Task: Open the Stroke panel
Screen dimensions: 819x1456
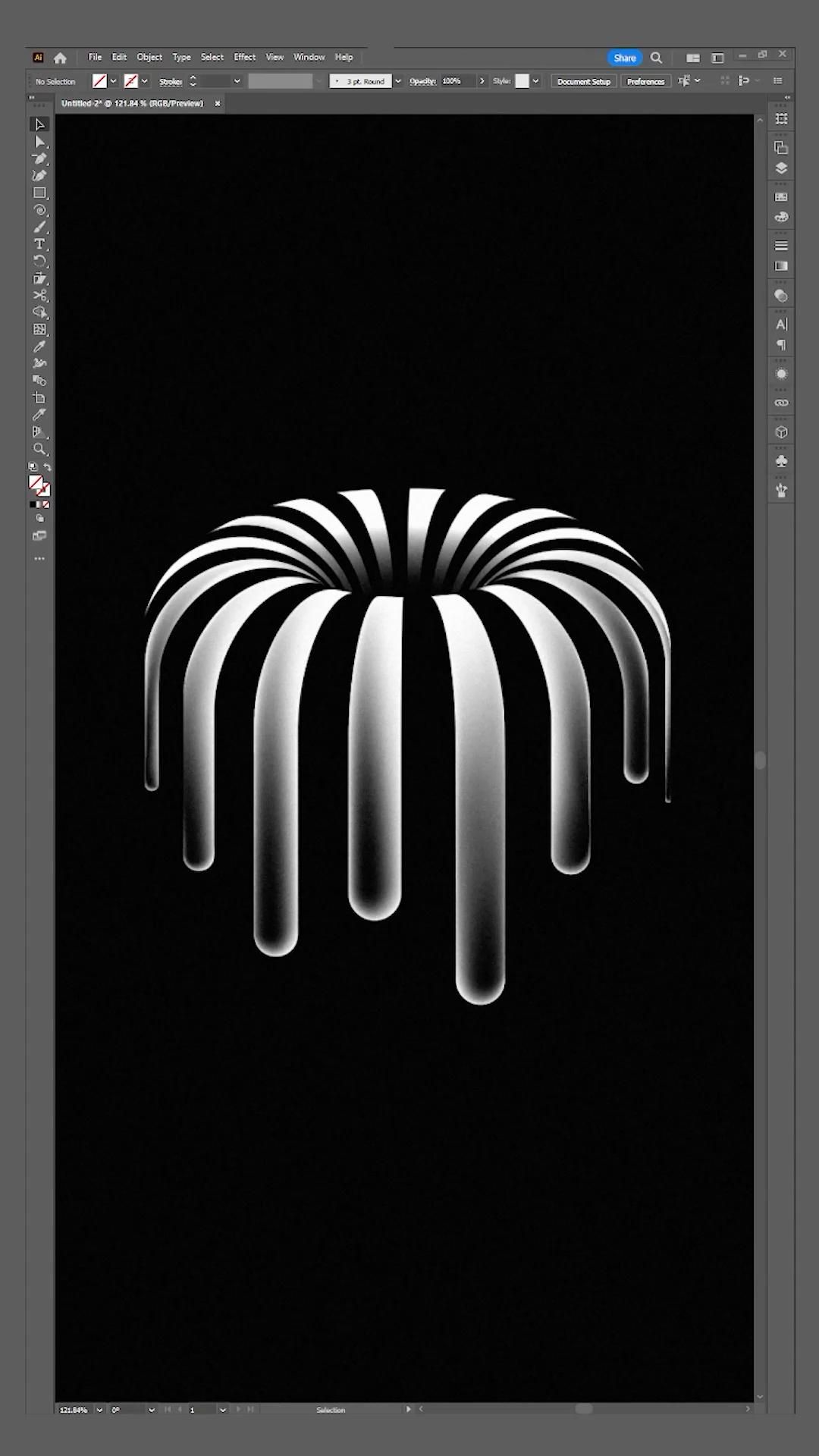Action: click(781, 246)
